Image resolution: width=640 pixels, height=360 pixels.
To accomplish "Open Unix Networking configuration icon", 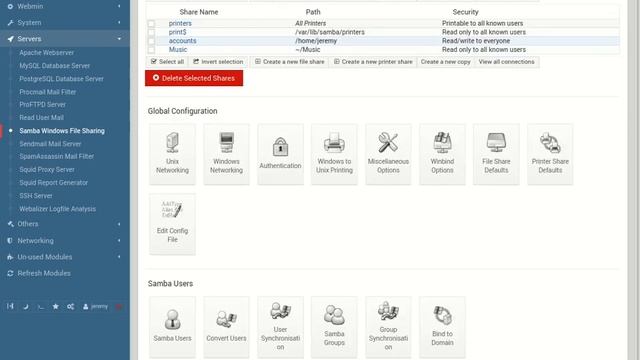I will (x=172, y=154).
